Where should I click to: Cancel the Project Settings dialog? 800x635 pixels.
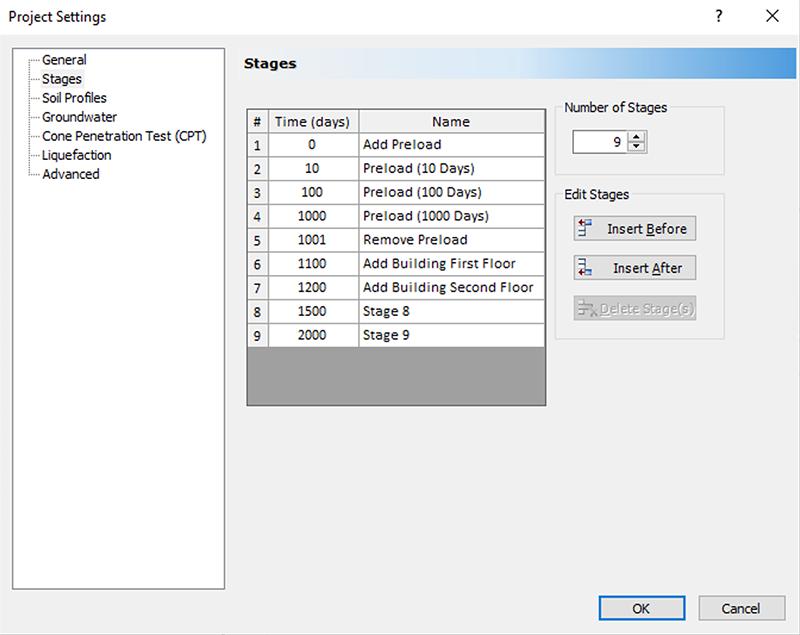pos(741,608)
